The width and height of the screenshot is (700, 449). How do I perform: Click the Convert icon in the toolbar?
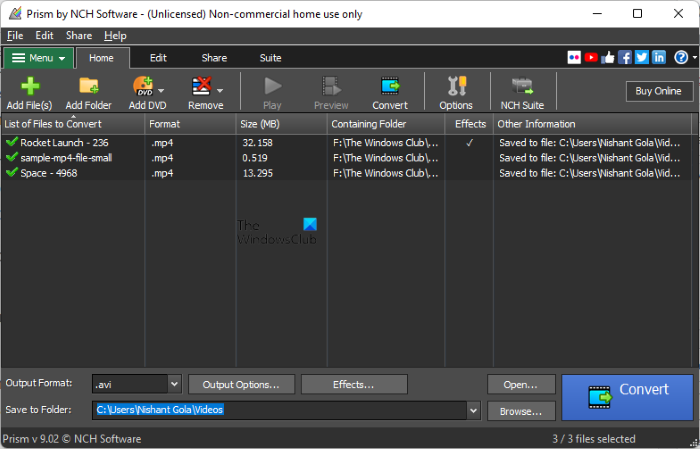[390, 86]
